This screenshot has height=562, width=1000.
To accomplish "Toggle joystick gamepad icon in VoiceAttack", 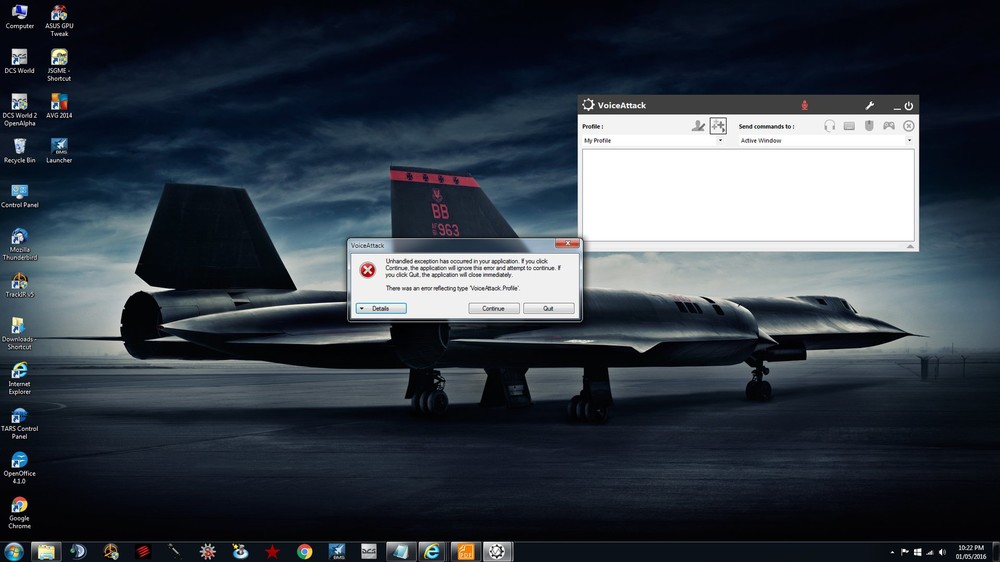I will (888, 126).
